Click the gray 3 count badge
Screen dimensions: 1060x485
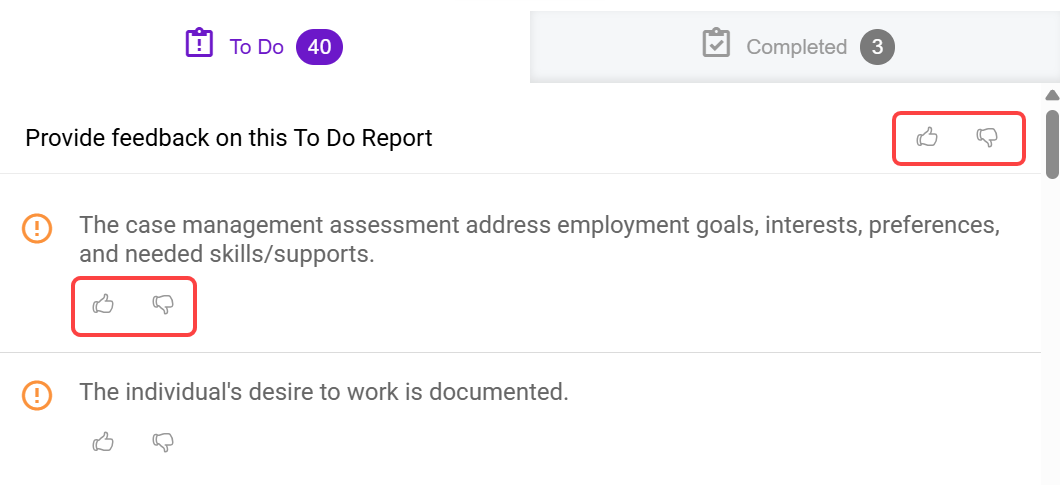pos(877,47)
